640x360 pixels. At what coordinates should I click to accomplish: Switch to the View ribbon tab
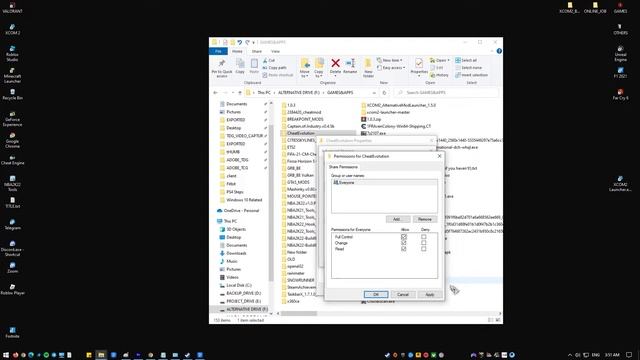pyautogui.click(x=276, y=51)
